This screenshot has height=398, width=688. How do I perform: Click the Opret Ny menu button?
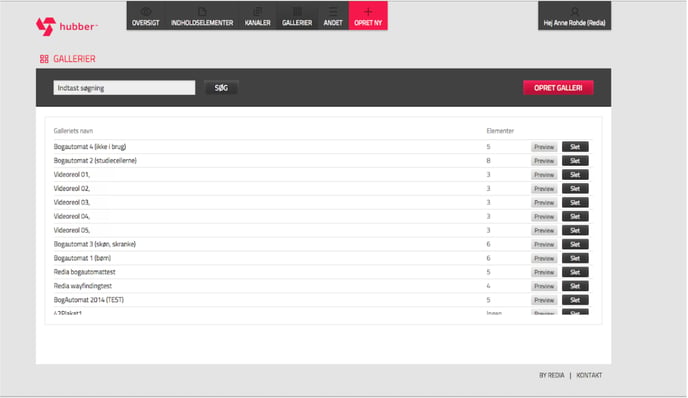click(368, 16)
